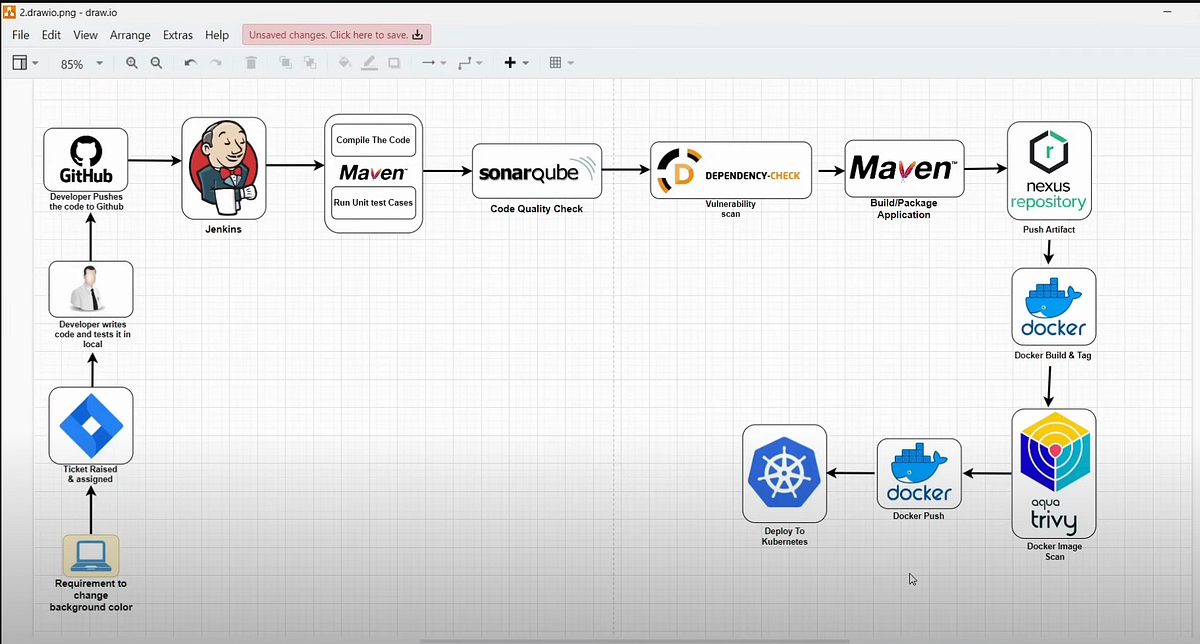This screenshot has width=1200, height=644.
Task: Click the Zoom Out magnifier icon
Action: [154, 62]
